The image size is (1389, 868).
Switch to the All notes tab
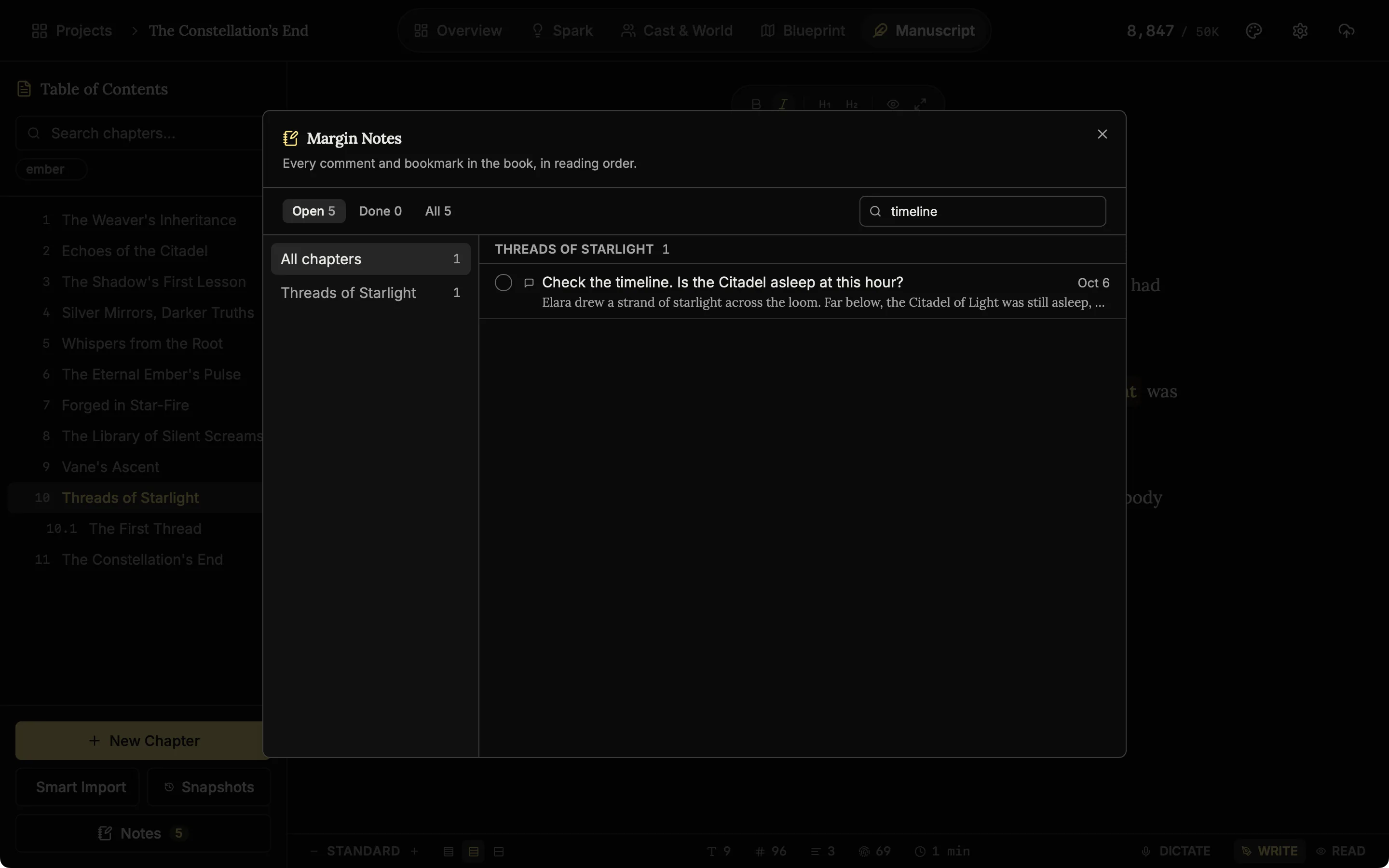pos(438,211)
